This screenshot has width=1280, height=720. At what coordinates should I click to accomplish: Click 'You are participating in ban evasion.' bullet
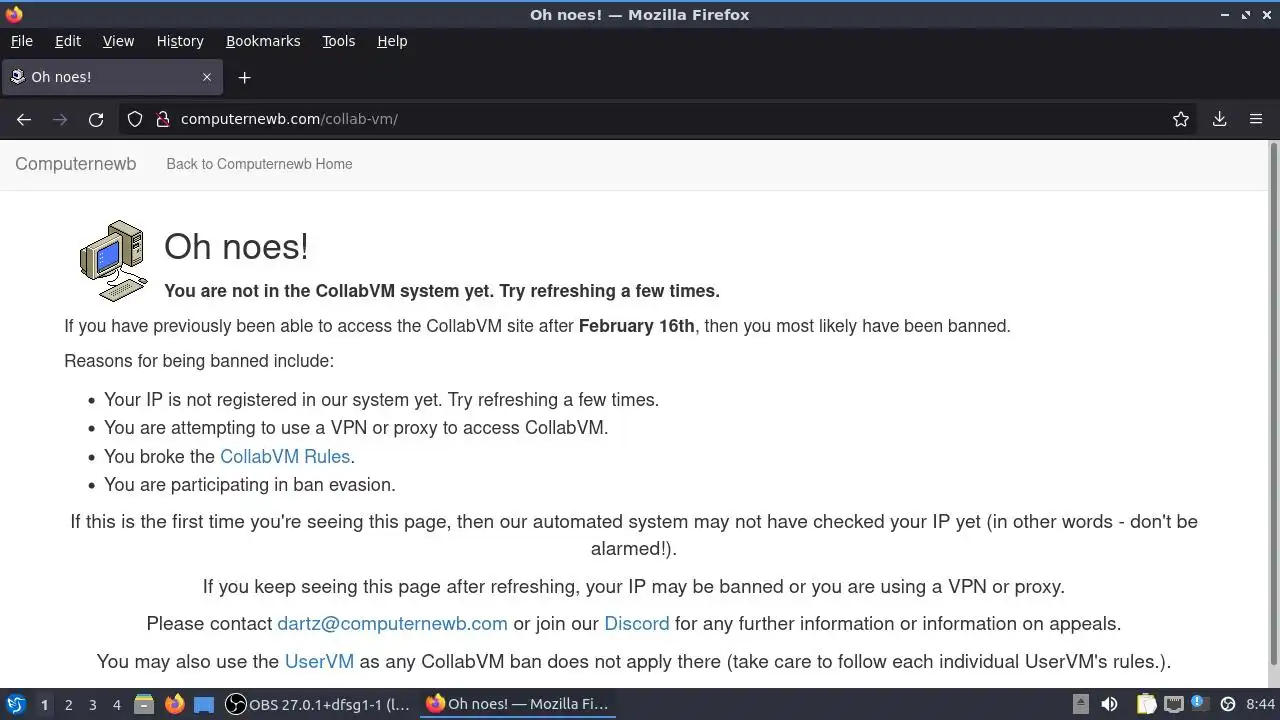click(250, 484)
